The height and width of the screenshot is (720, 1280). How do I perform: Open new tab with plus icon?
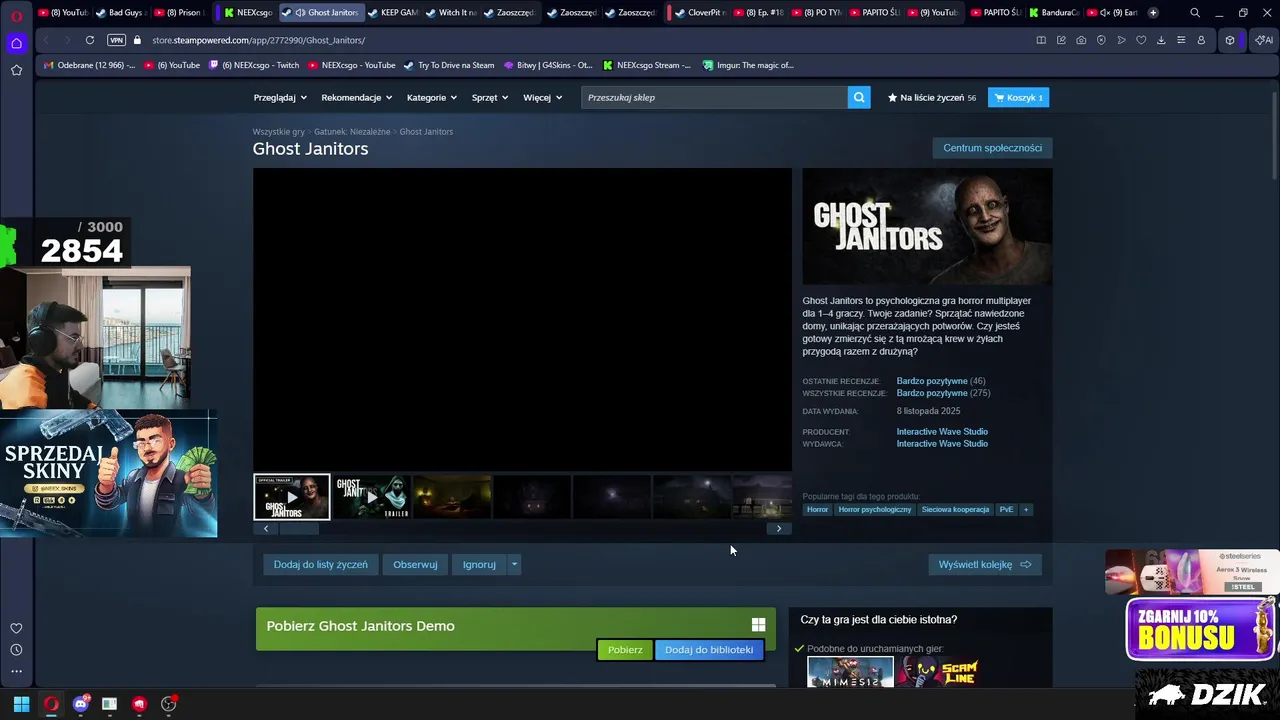[x=1153, y=13]
